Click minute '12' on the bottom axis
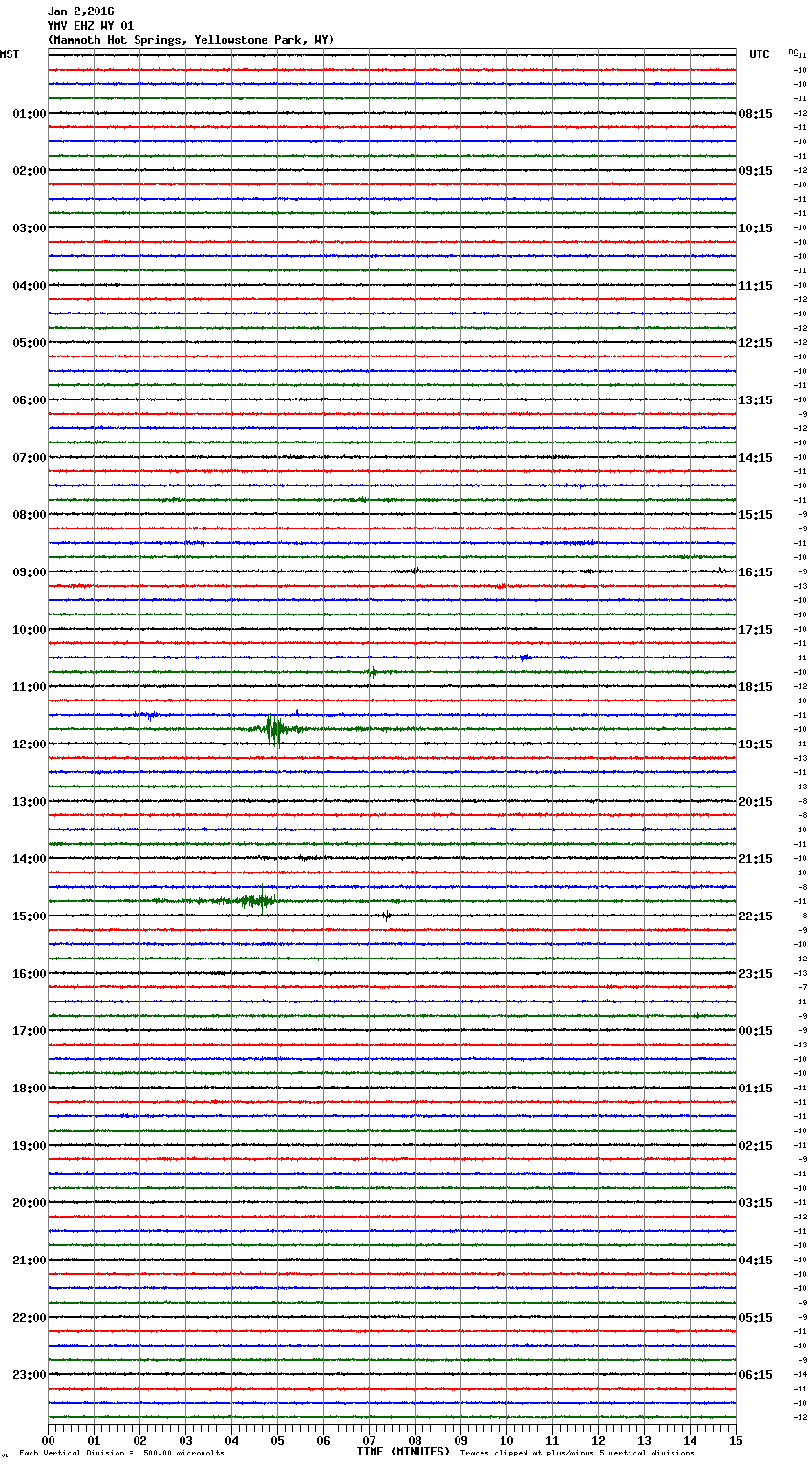The image size is (812, 1466). (x=598, y=1441)
